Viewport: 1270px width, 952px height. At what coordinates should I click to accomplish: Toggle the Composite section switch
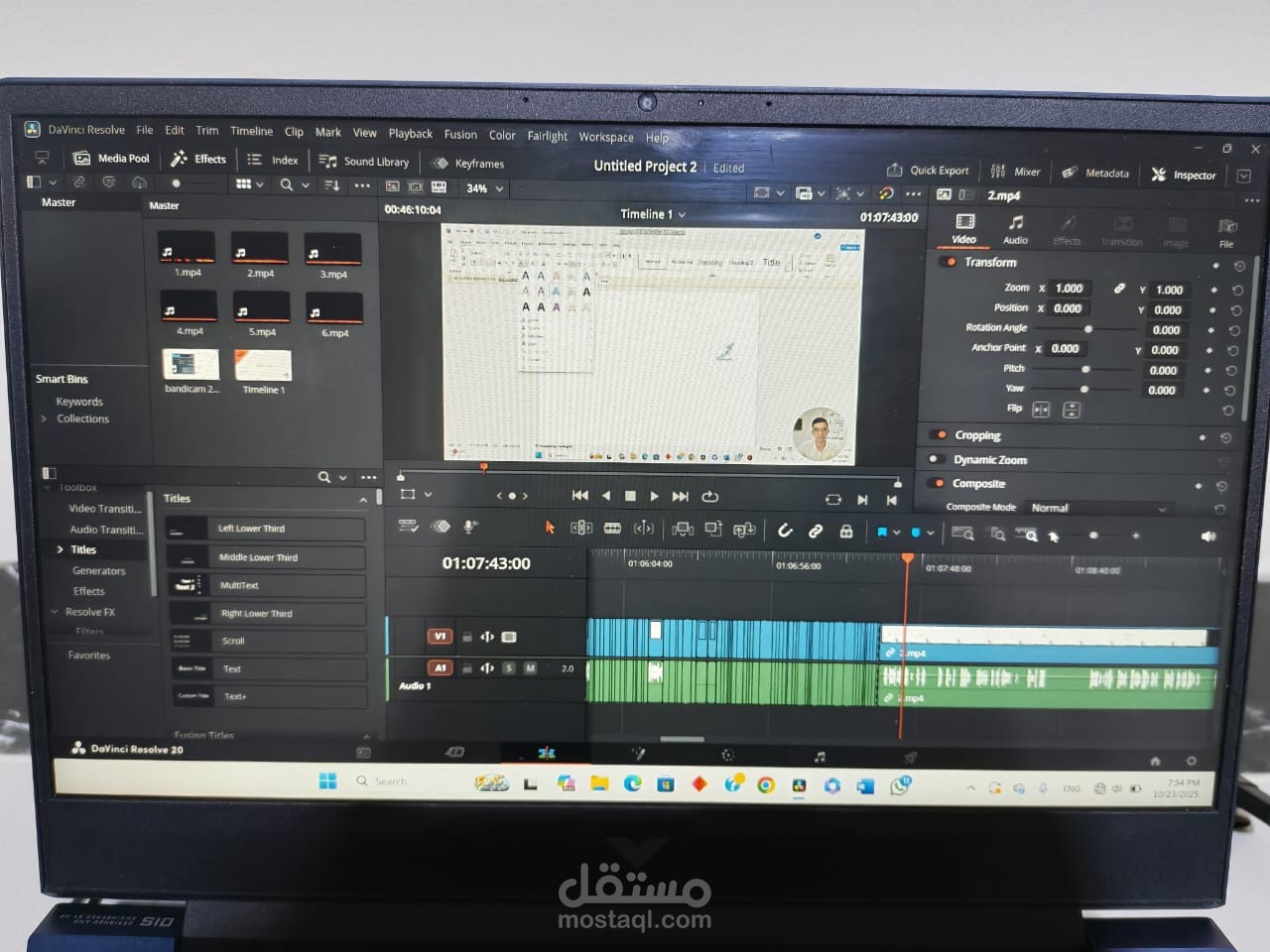pos(938,484)
